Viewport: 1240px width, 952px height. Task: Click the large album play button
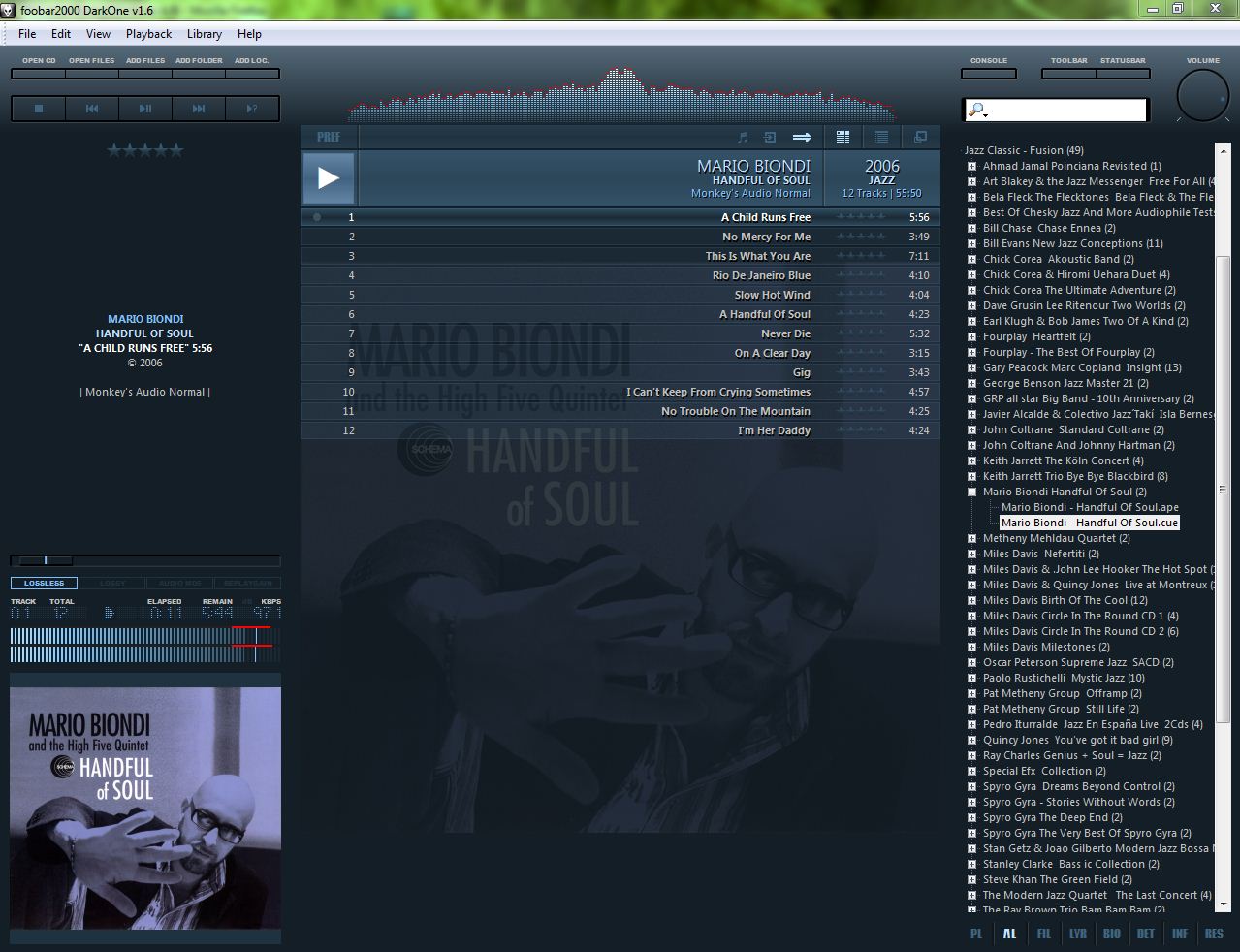pyautogui.click(x=329, y=177)
